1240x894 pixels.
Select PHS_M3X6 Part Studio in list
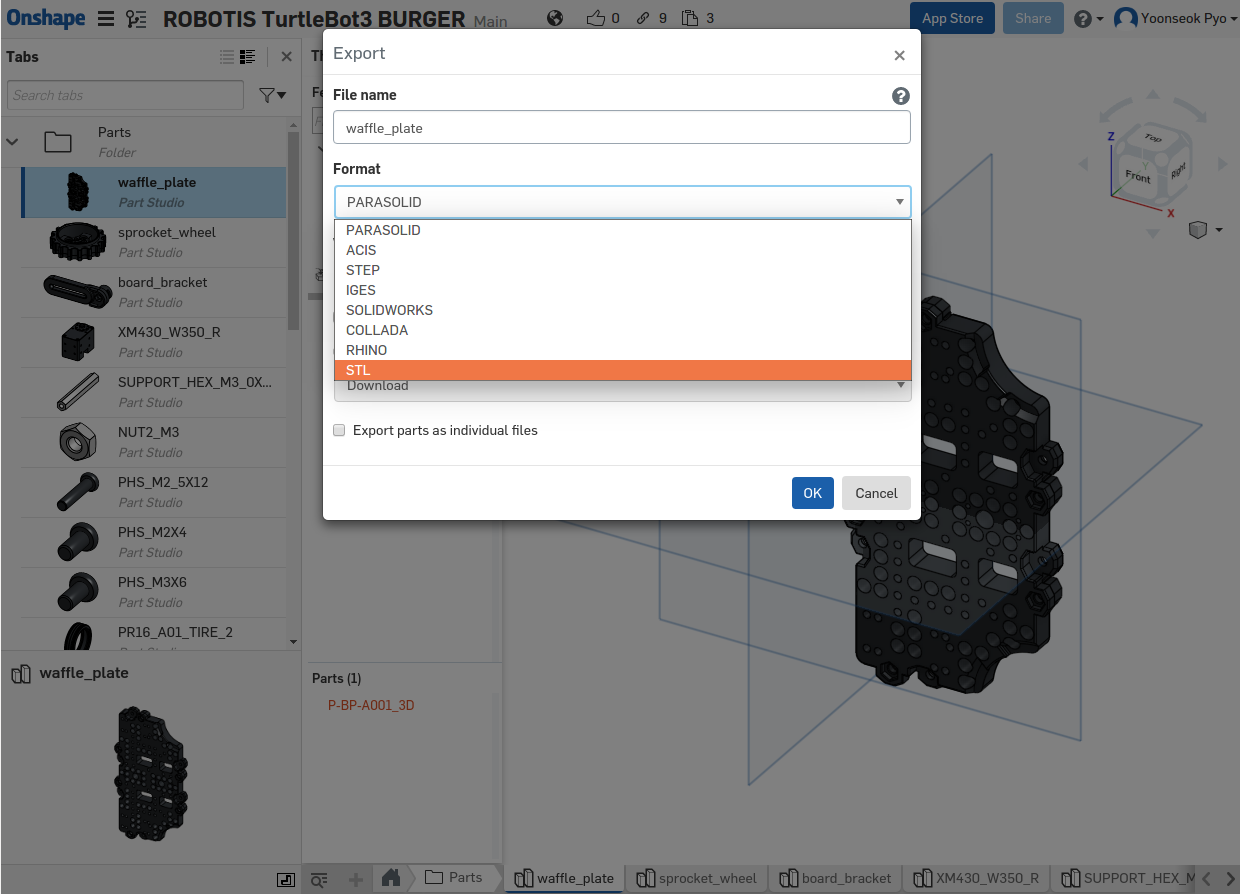point(153,592)
